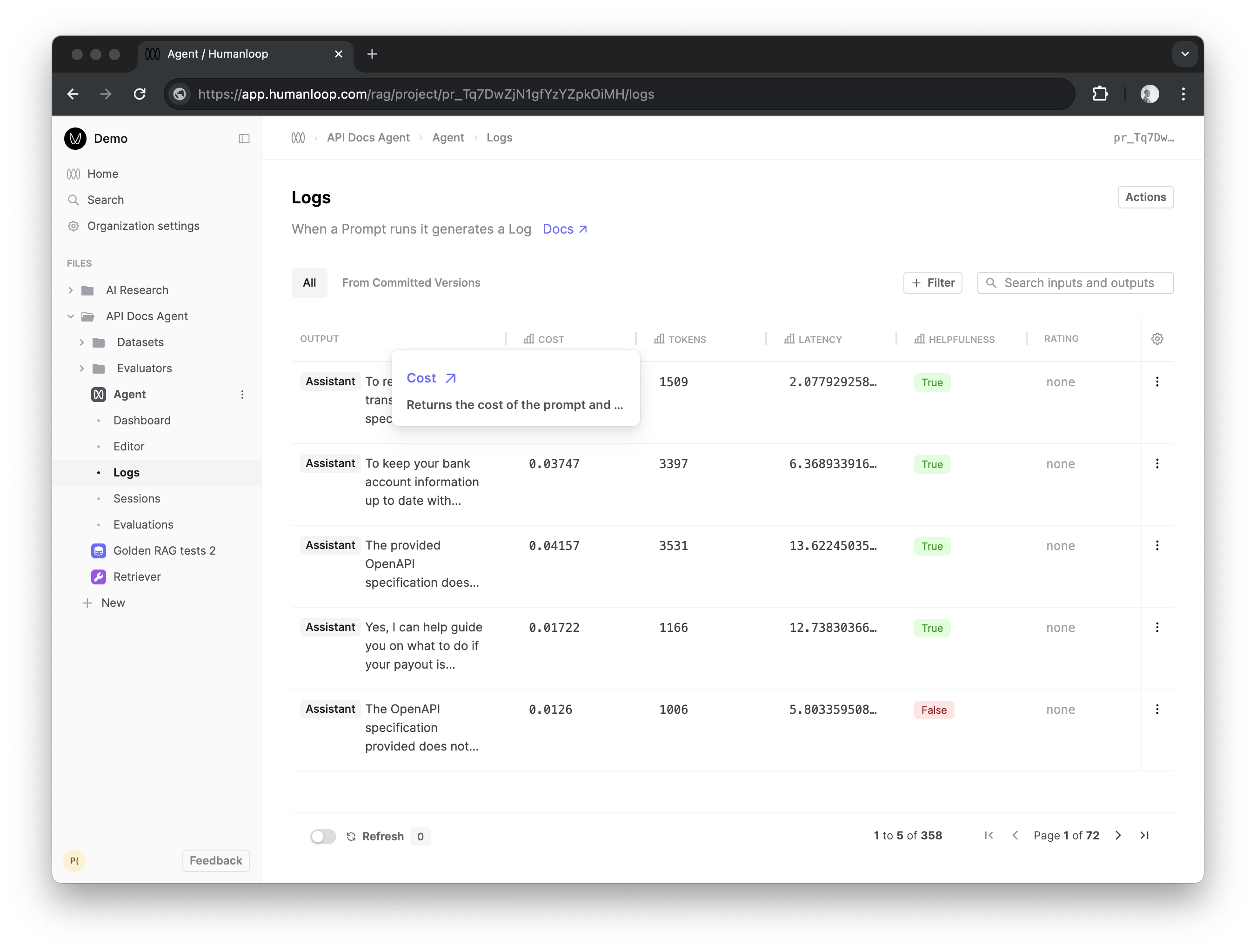Go back in browser history
This screenshot has width=1256, height=952.
(x=73, y=94)
